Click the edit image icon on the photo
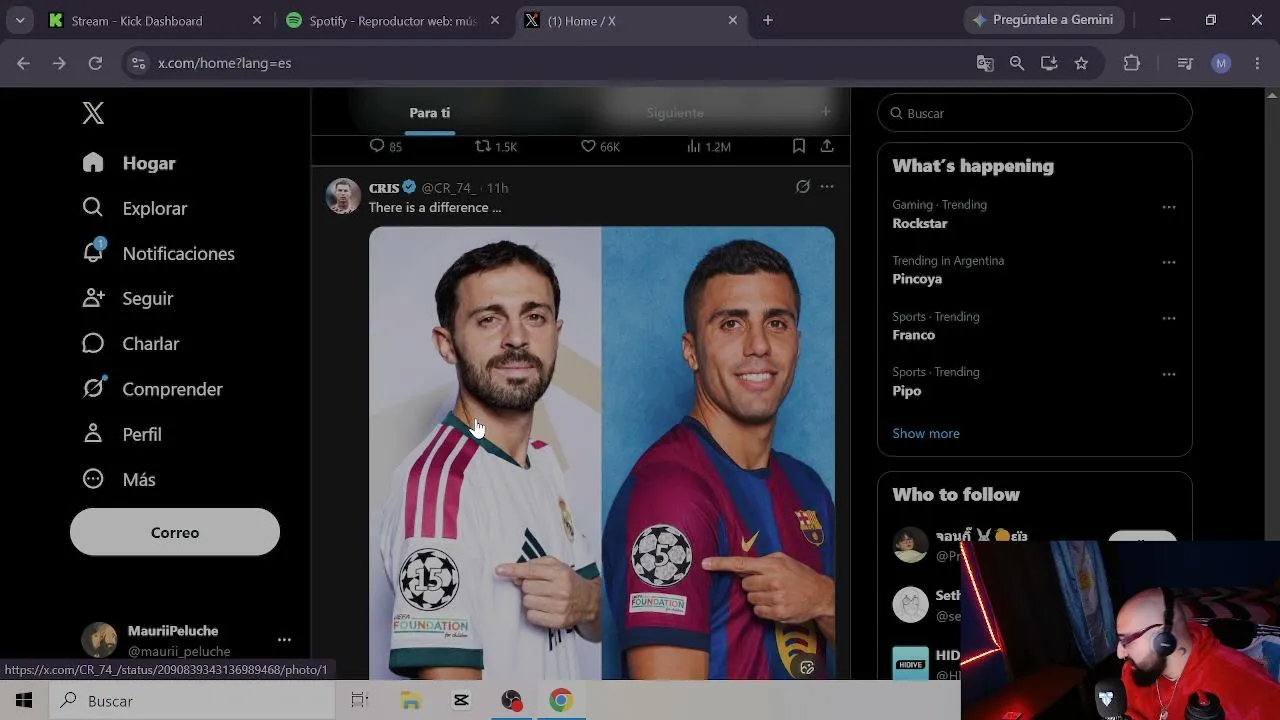This screenshot has height=720, width=1280. 807,667
